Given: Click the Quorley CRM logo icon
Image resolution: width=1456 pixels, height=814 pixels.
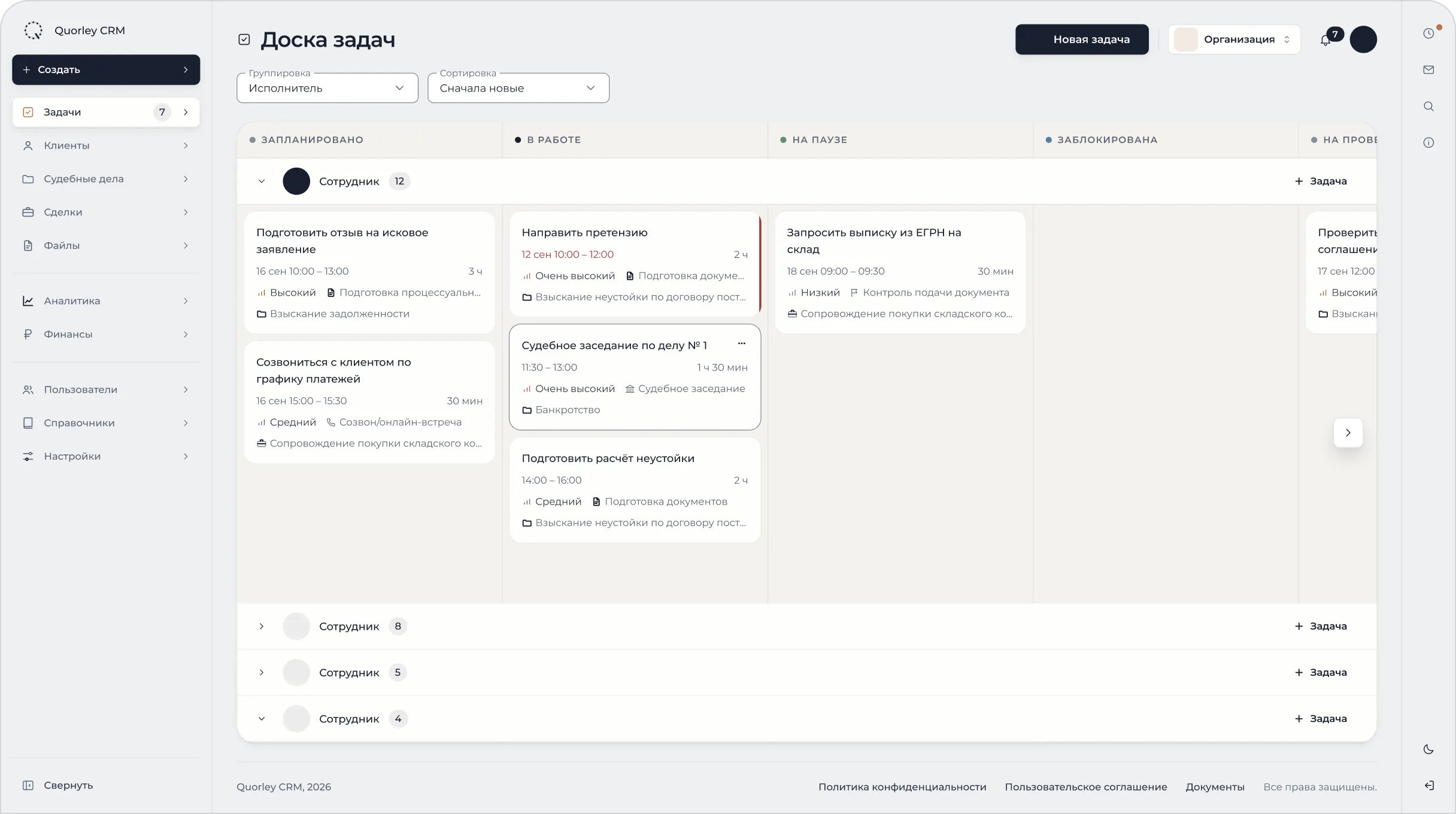Looking at the screenshot, I should pyautogui.click(x=34, y=31).
